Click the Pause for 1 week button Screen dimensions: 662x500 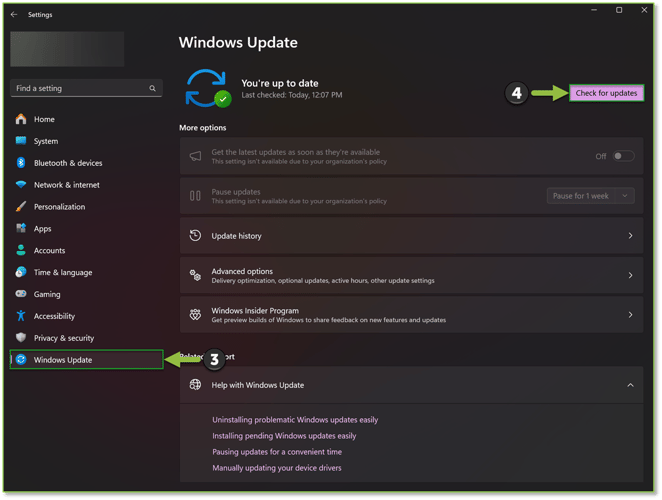581,196
